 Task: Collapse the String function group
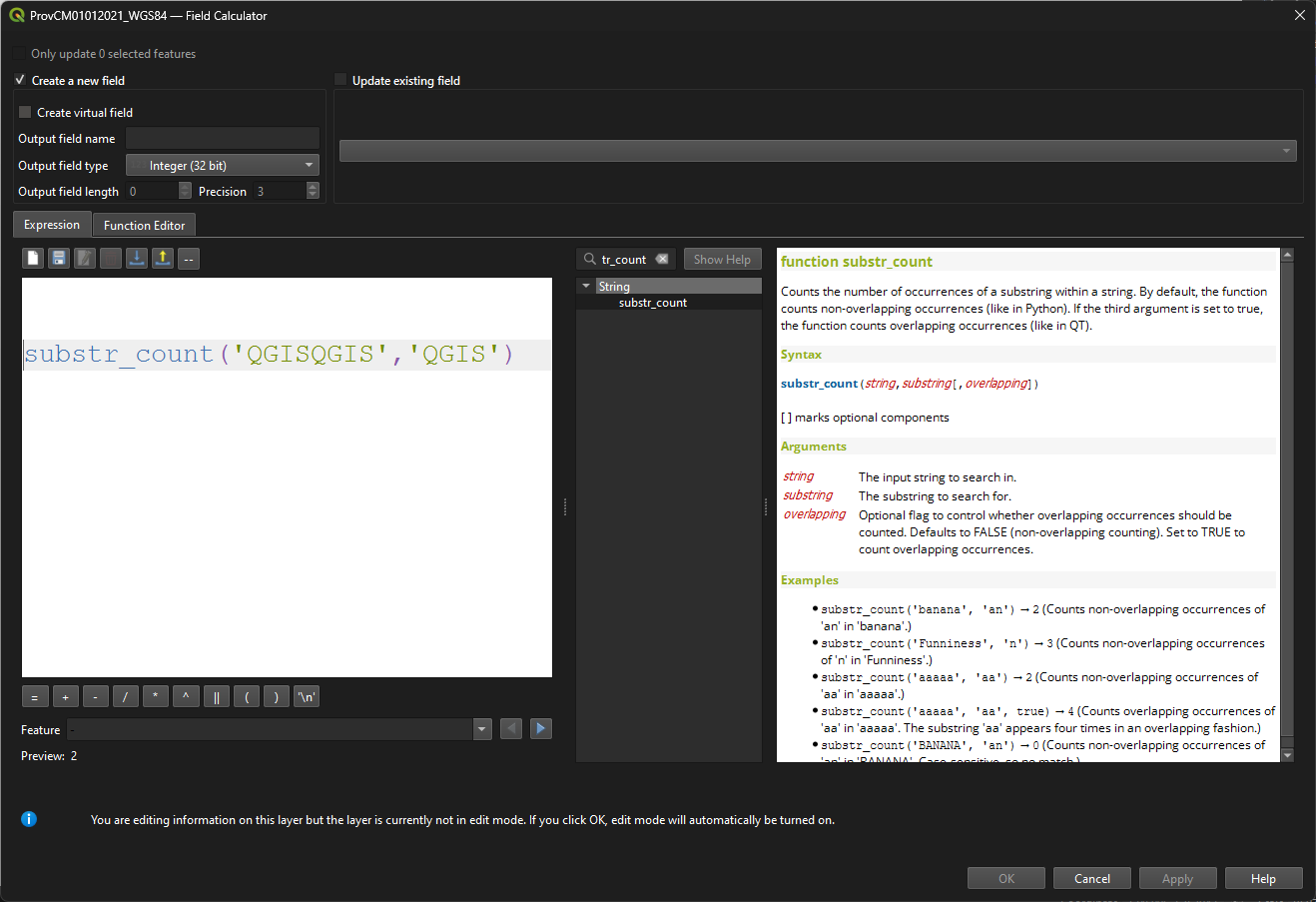(586, 287)
